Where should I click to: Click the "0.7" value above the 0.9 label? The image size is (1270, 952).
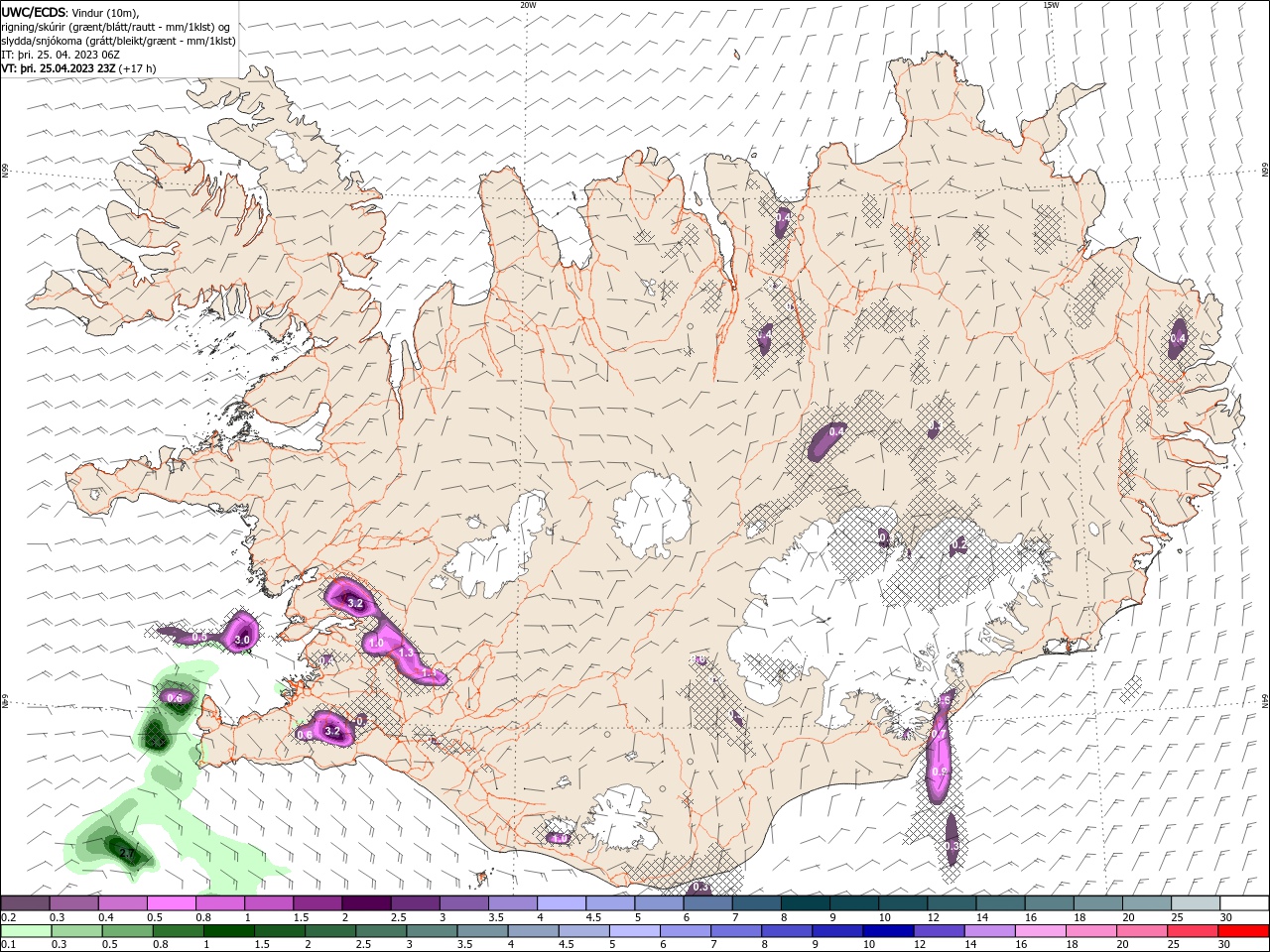(939, 735)
